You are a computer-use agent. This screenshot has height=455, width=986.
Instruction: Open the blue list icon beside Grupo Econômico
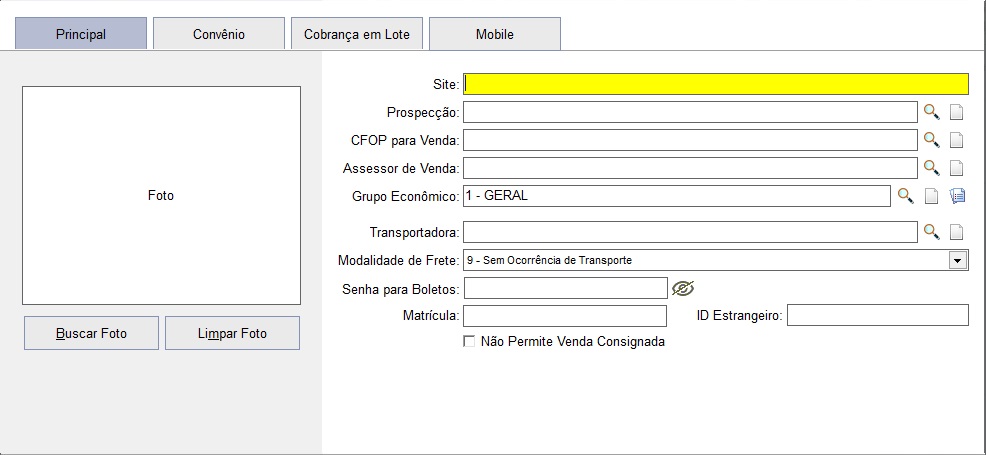coord(957,196)
